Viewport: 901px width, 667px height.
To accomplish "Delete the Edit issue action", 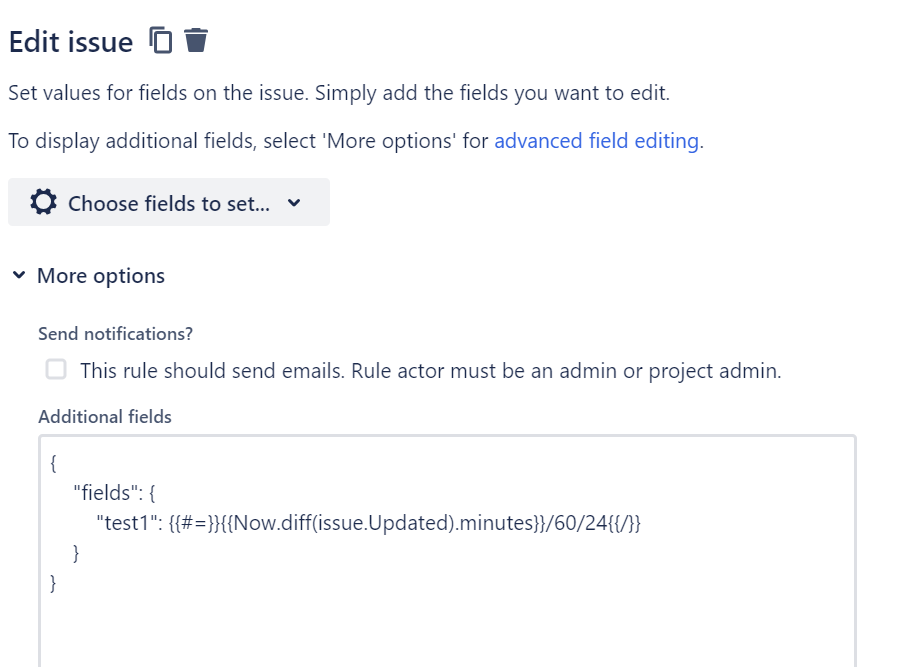I will coord(196,40).
